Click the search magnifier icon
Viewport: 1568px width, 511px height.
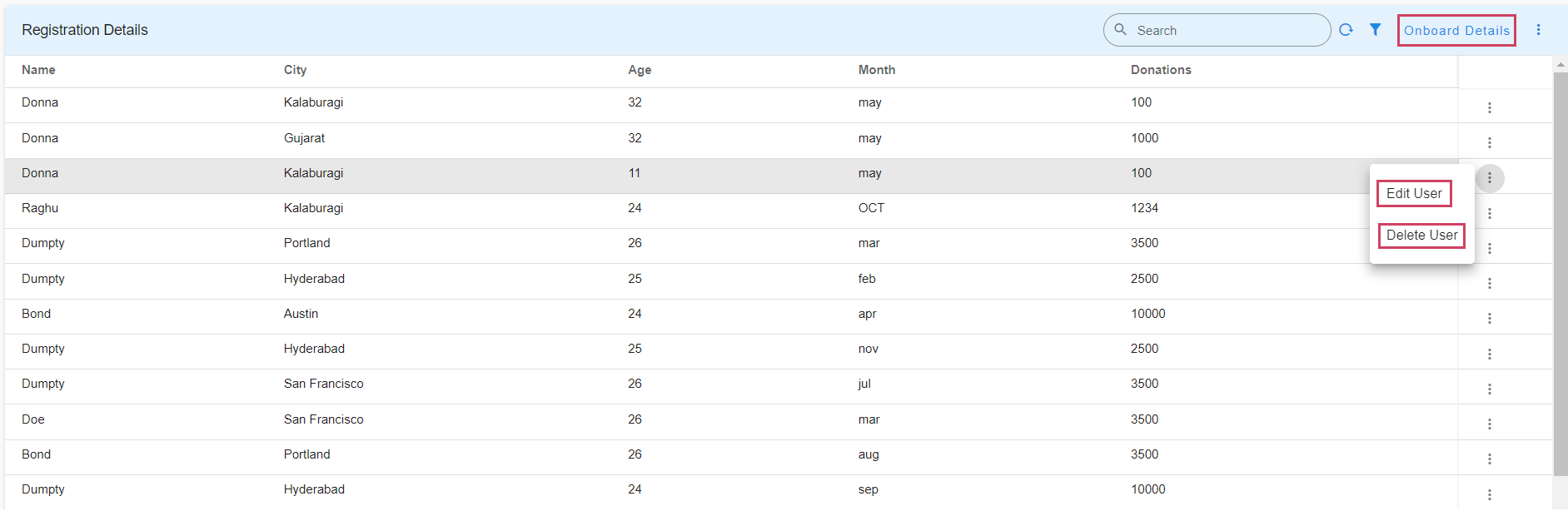(1121, 30)
